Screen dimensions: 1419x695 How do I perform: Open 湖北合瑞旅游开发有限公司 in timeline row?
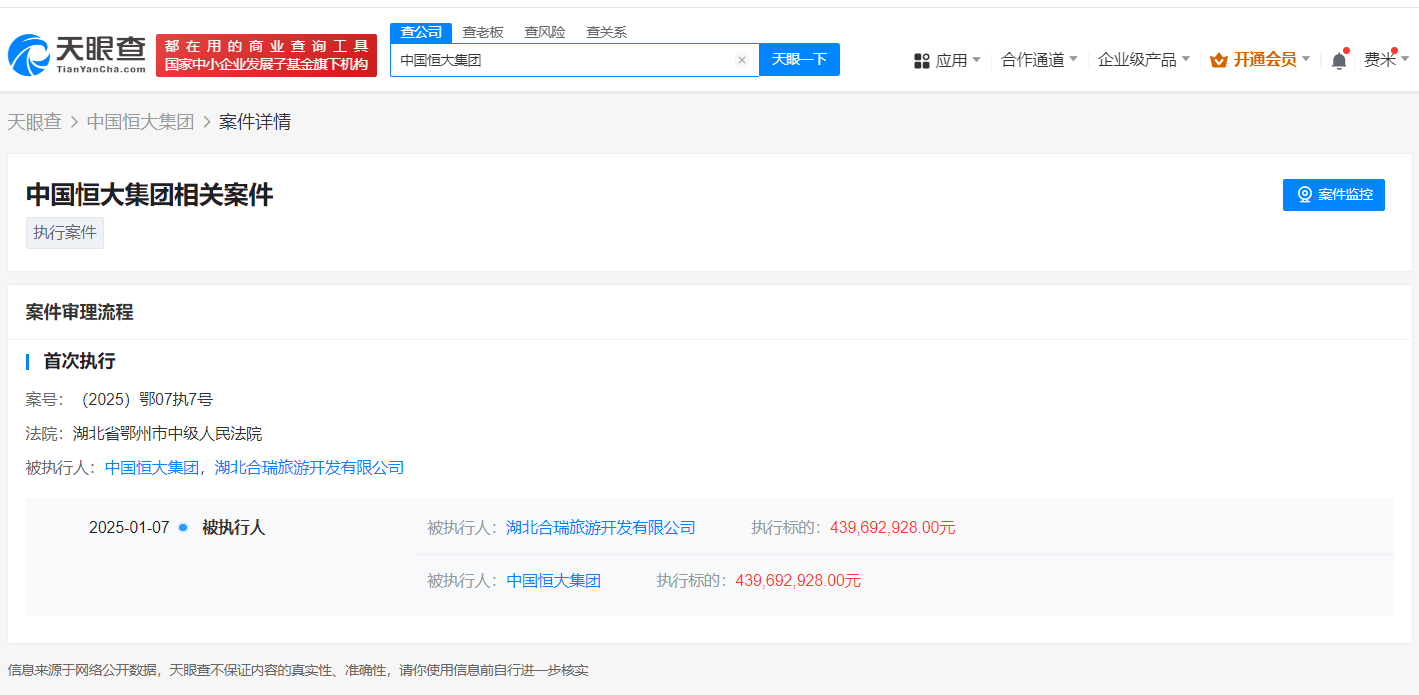pyautogui.click(x=601, y=527)
